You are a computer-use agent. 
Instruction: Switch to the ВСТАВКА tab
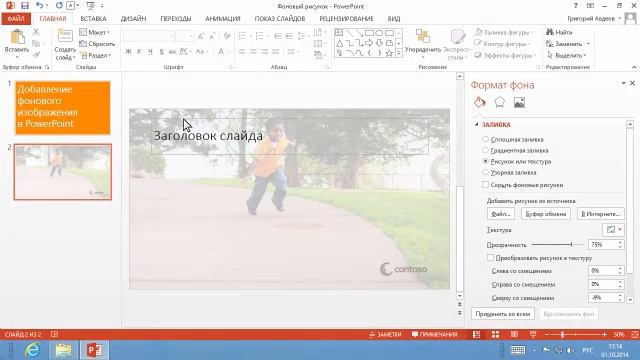[93, 18]
